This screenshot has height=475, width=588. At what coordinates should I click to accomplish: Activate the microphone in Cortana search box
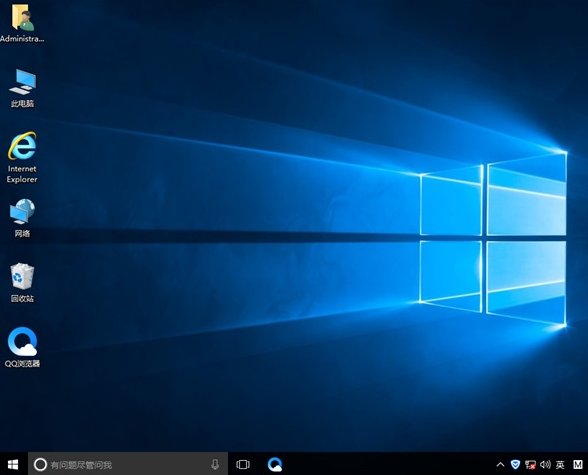[x=215, y=465]
